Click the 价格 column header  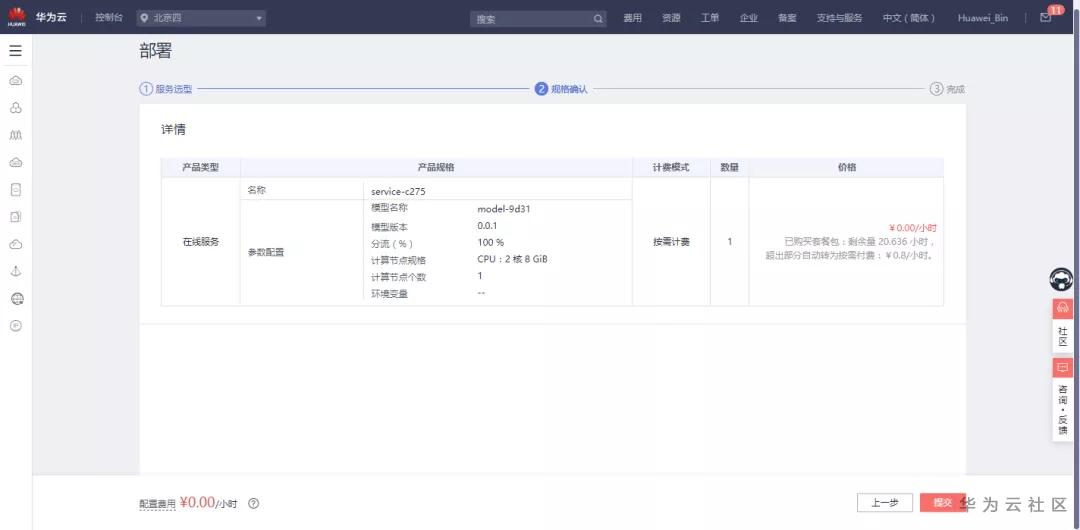click(x=847, y=167)
